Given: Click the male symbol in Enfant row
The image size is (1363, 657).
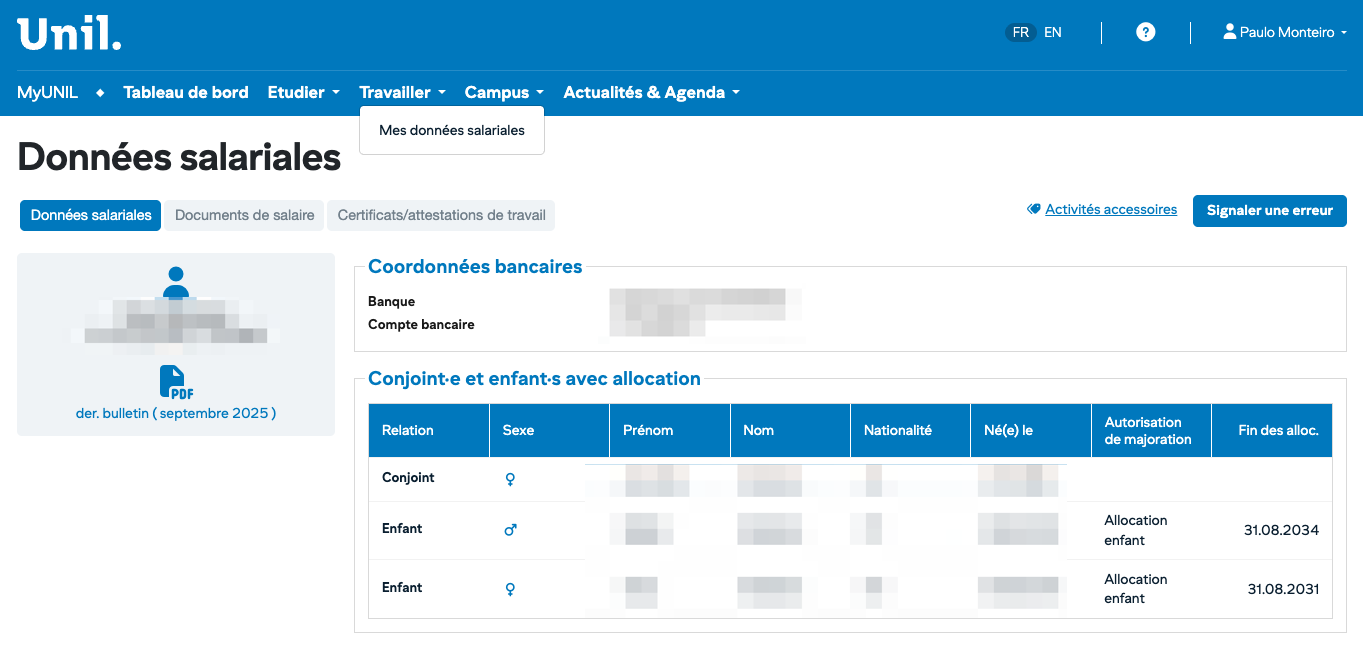Looking at the screenshot, I should [510, 530].
